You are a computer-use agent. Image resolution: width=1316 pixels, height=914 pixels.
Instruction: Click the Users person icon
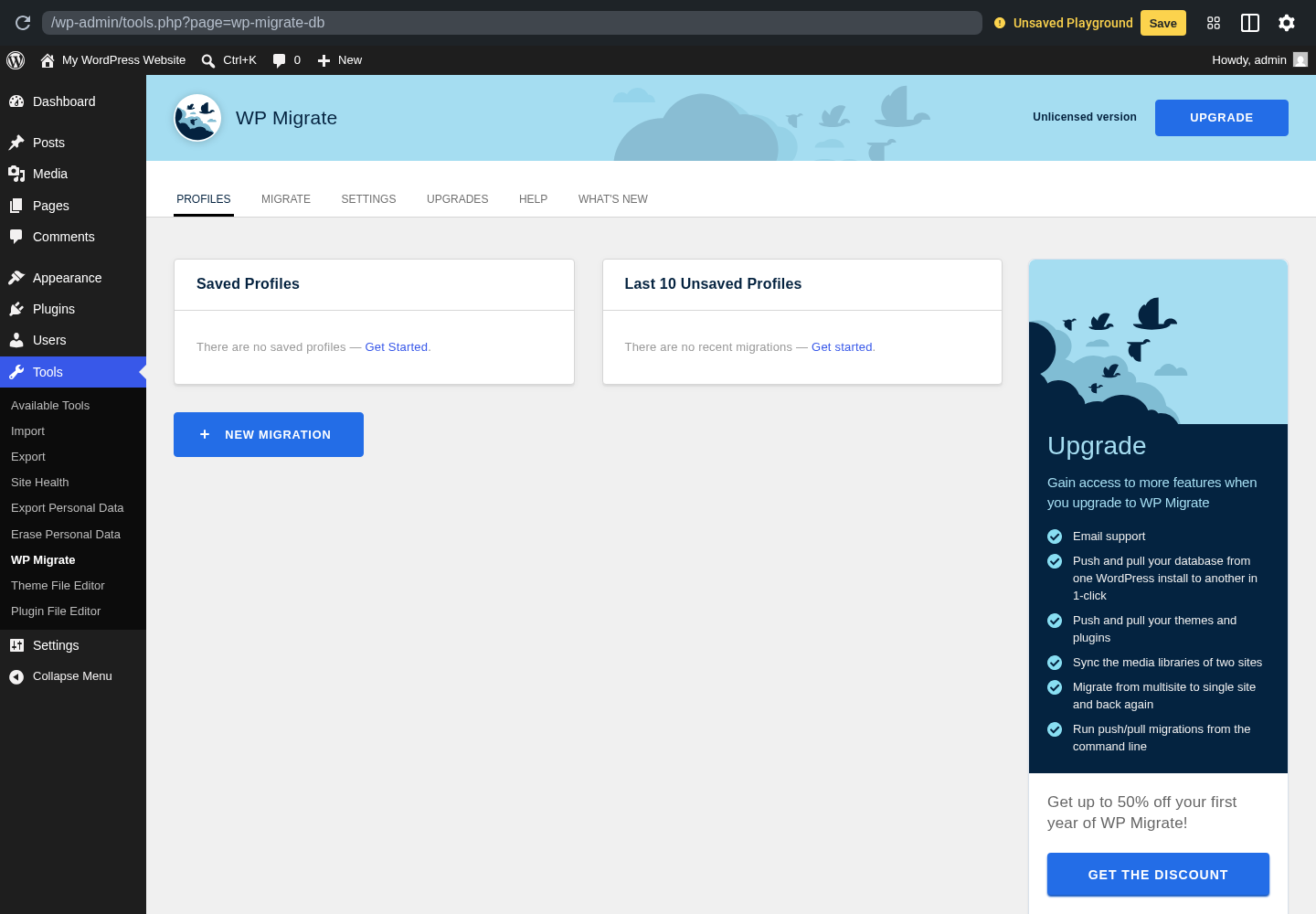[16, 340]
